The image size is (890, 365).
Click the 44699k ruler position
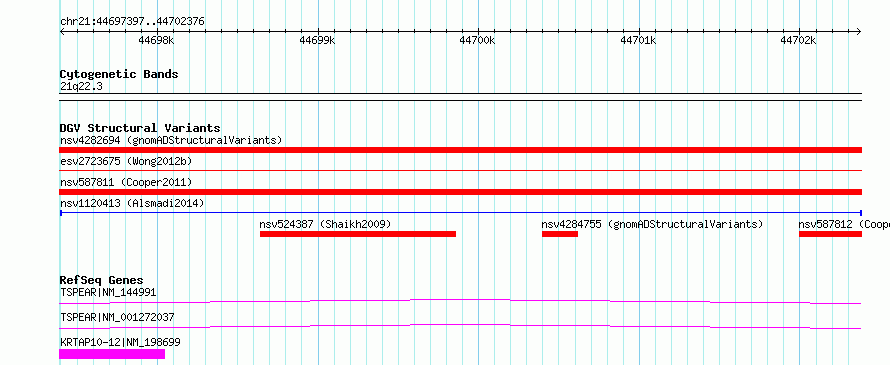click(x=317, y=40)
